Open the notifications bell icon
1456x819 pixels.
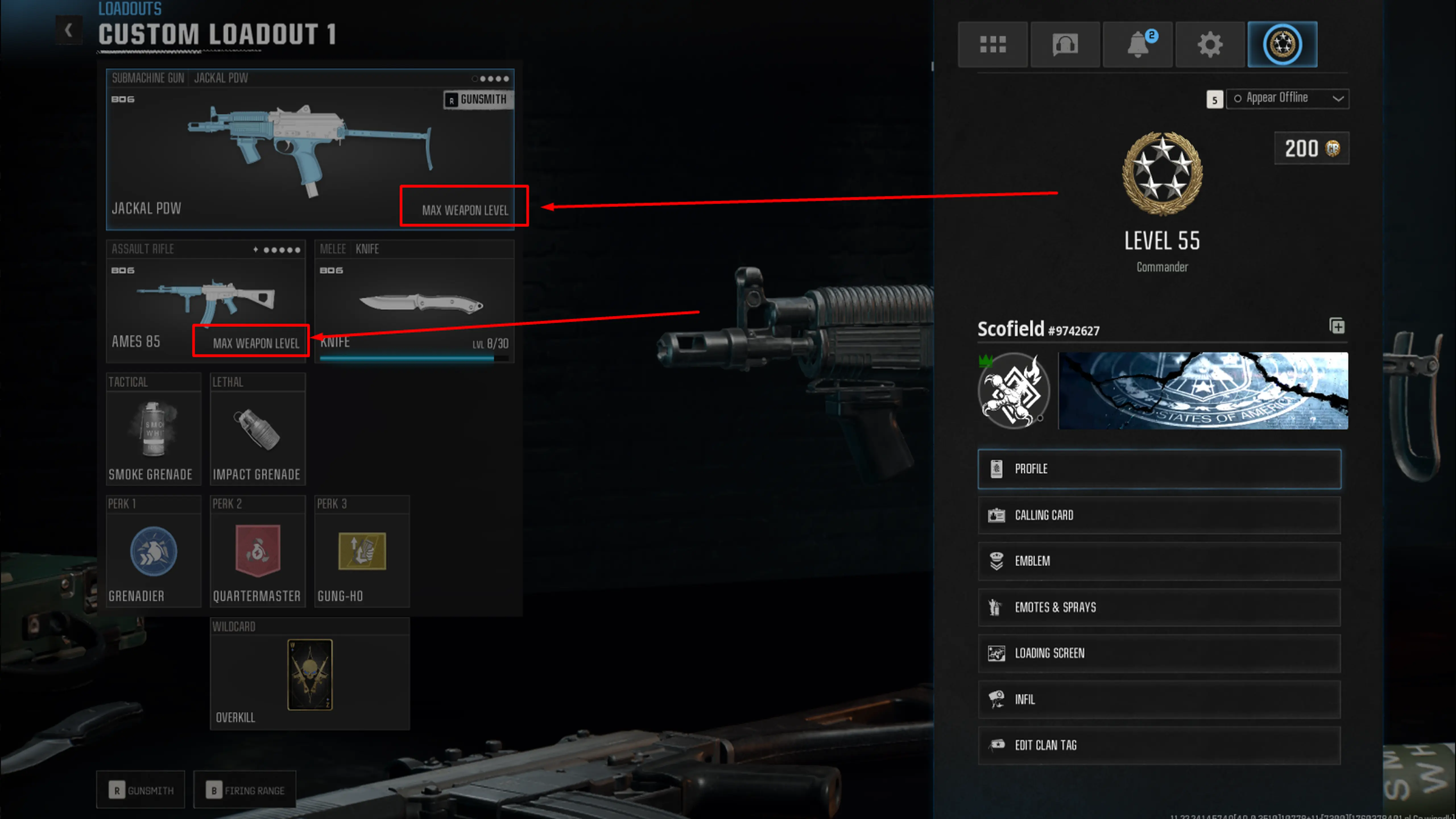pyautogui.click(x=1137, y=44)
